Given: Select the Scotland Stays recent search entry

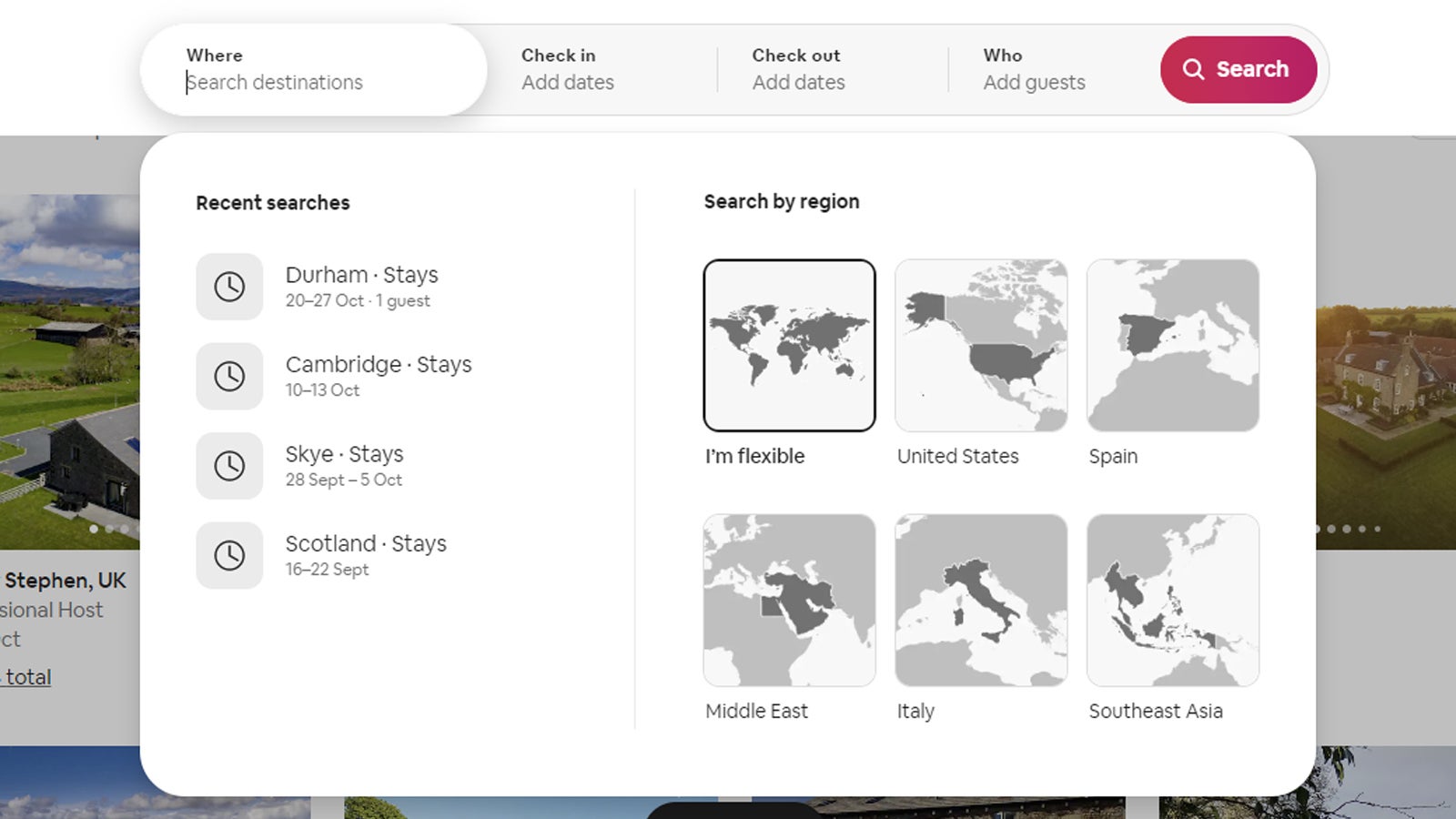Looking at the screenshot, I should (x=366, y=555).
